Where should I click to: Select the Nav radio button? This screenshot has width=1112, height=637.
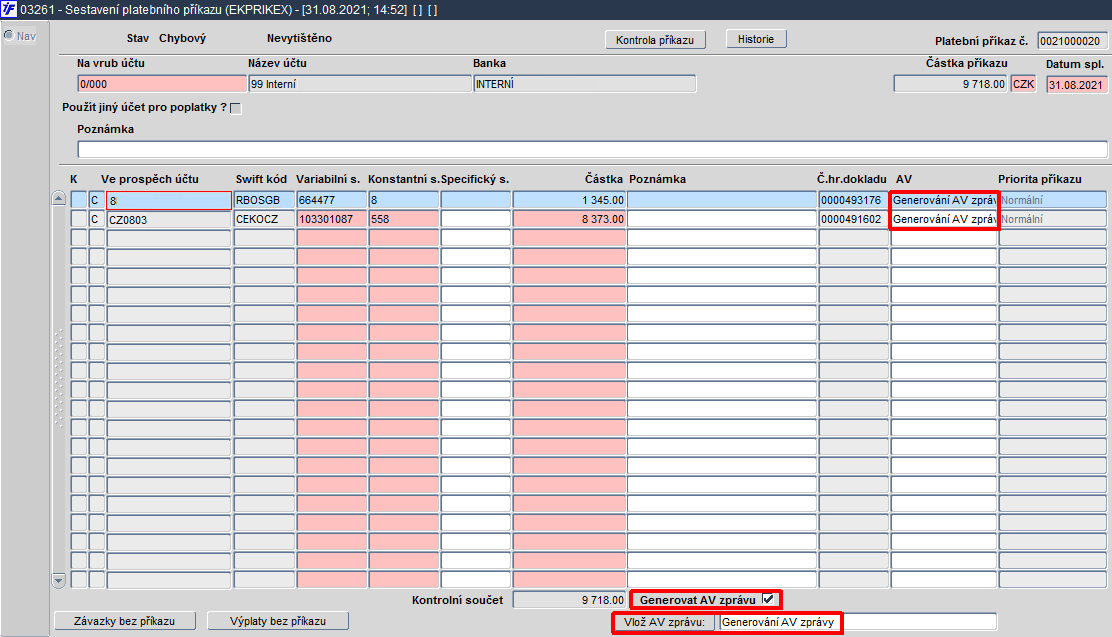coord(9,35)
